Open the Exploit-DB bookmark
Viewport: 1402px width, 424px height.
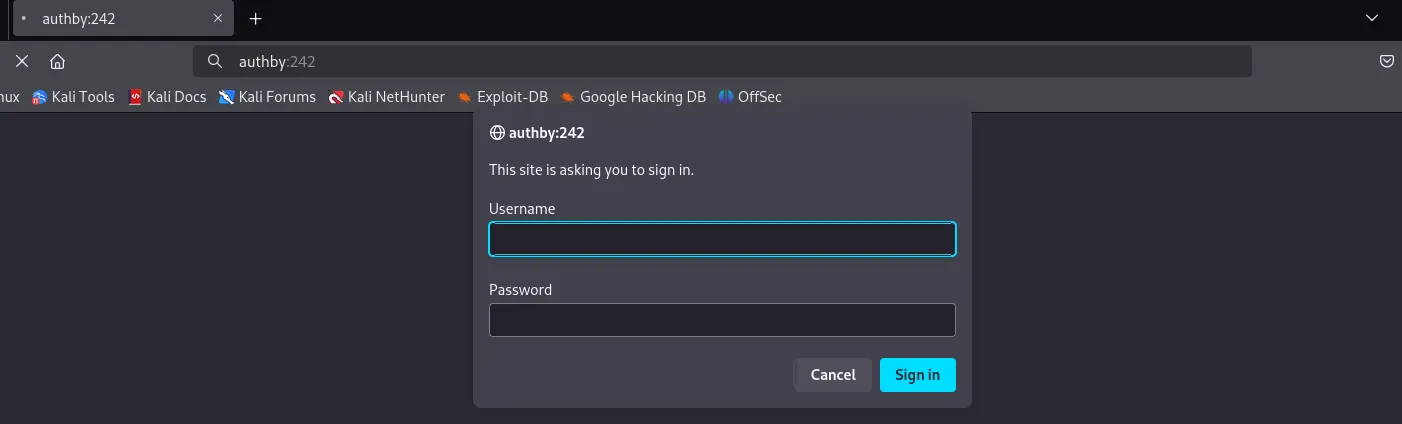coord(503,97)
